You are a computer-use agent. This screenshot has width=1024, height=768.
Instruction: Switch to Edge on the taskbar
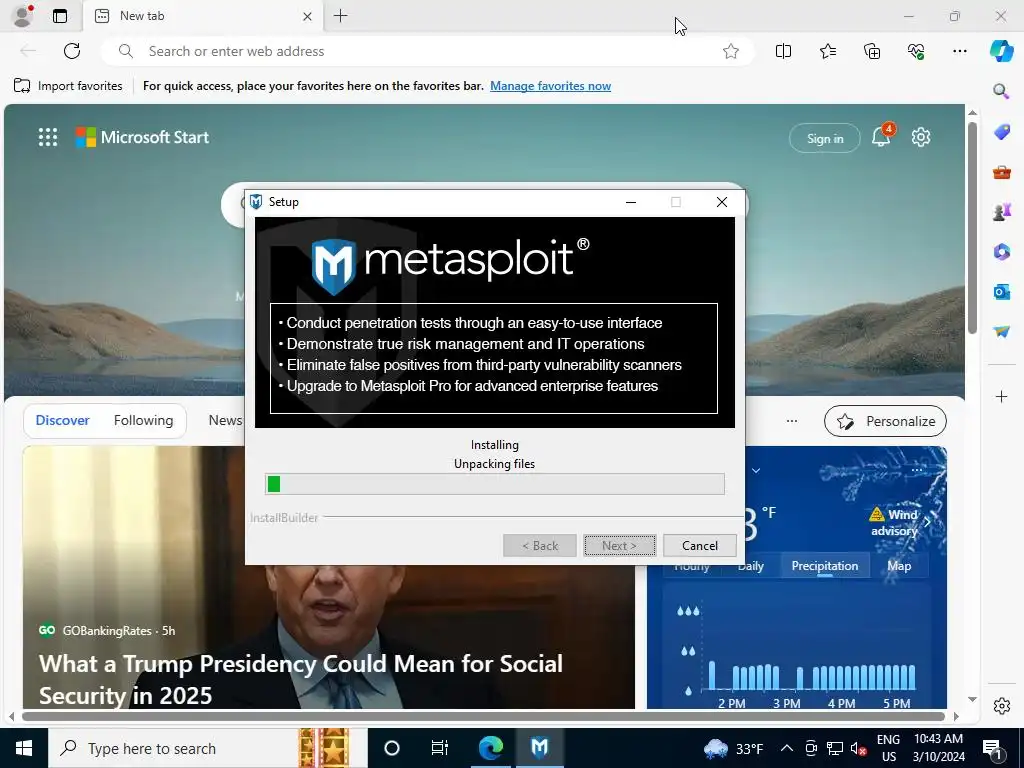(490, 748)
